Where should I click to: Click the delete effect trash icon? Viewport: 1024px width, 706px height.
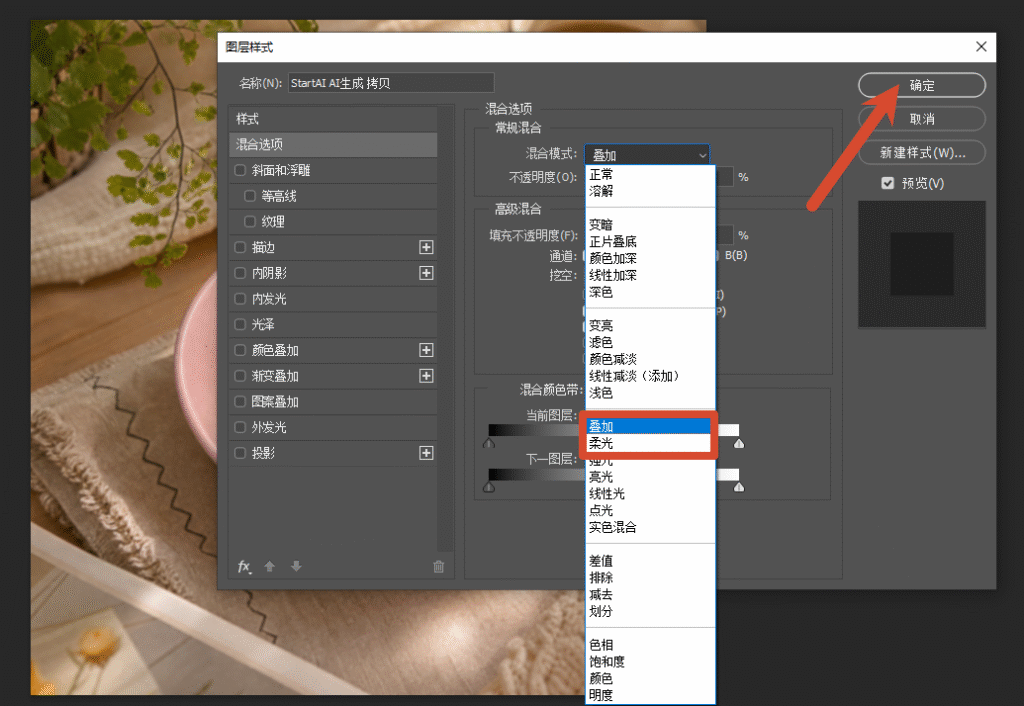pos(438,566)
